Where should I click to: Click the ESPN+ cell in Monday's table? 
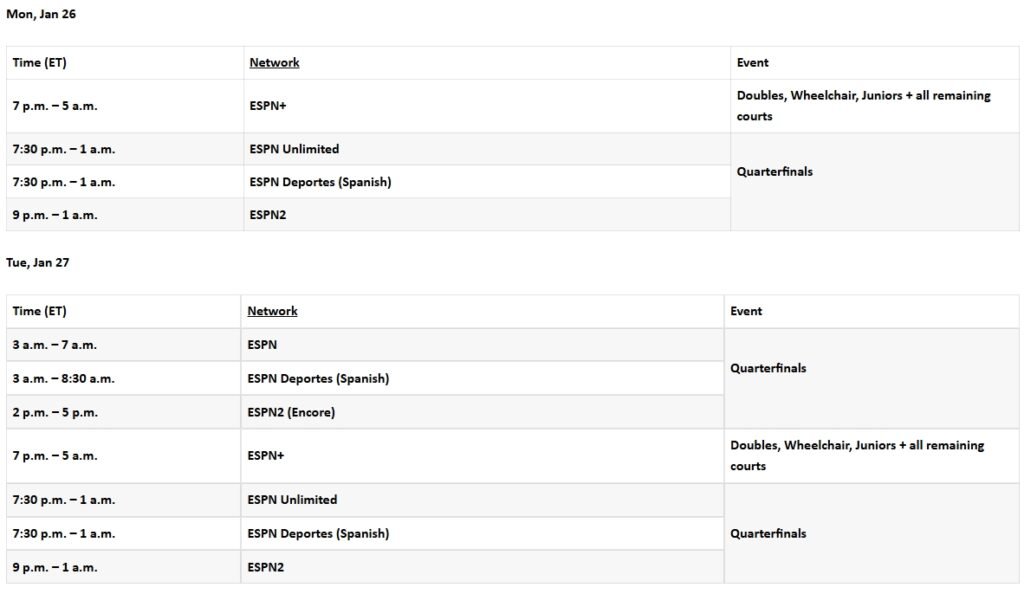coord(267,106)
